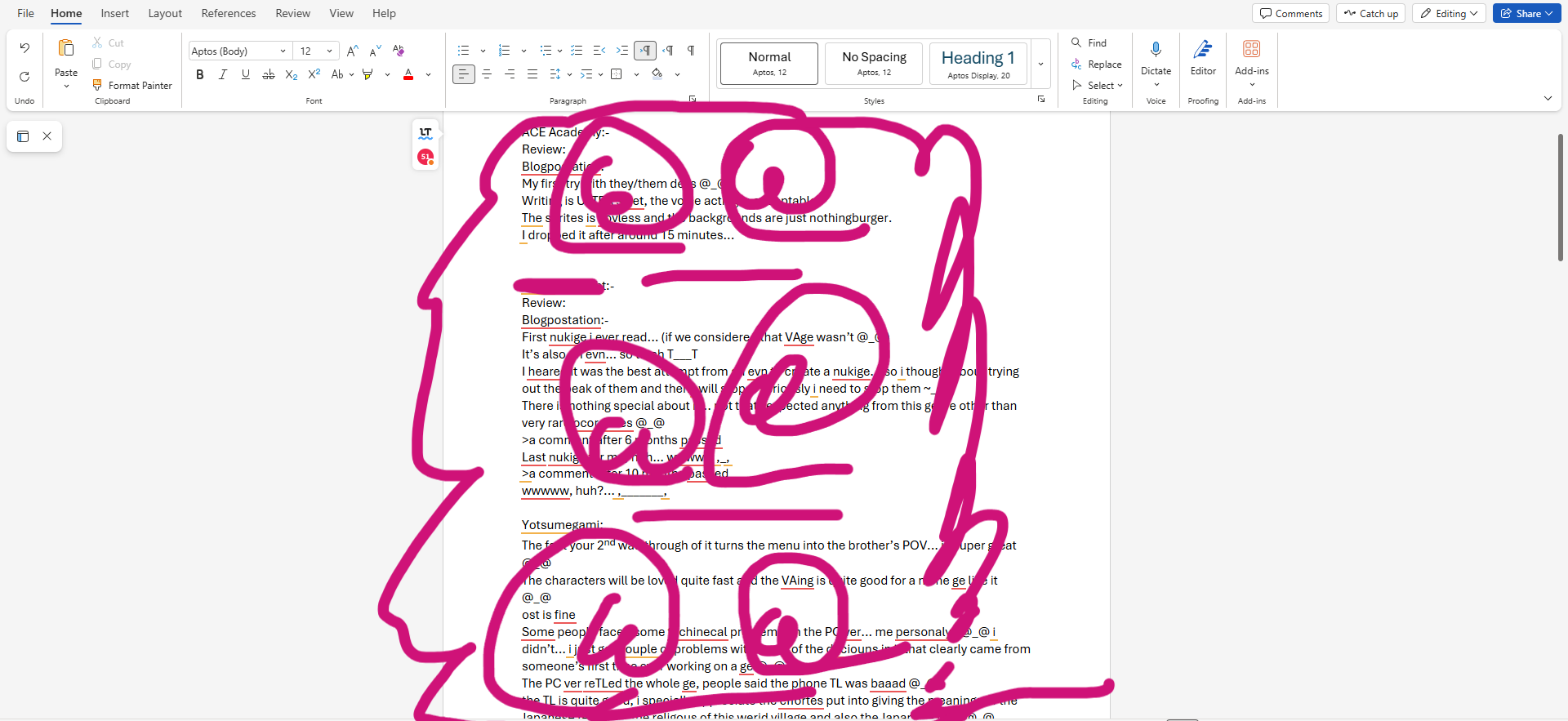
Task: Click the Catch up button
Action: 1370,13
